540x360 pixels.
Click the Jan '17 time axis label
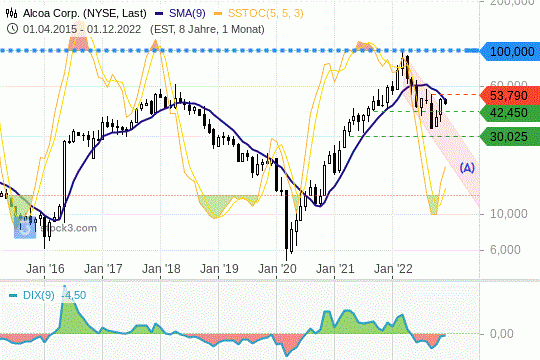[x=103, y=269]
